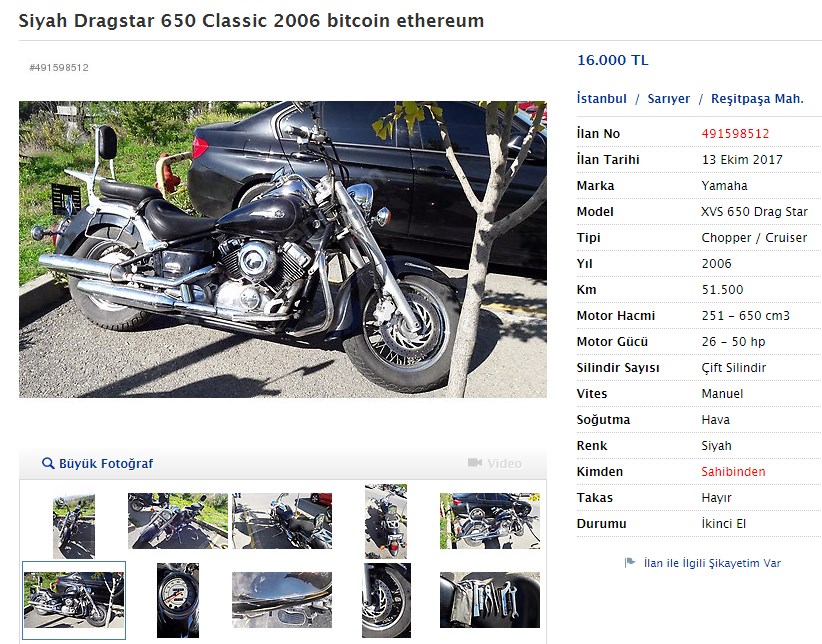Screen dimensions: 822x644
Task: Open the main motorcycle photo
Action: coord(283,249)
